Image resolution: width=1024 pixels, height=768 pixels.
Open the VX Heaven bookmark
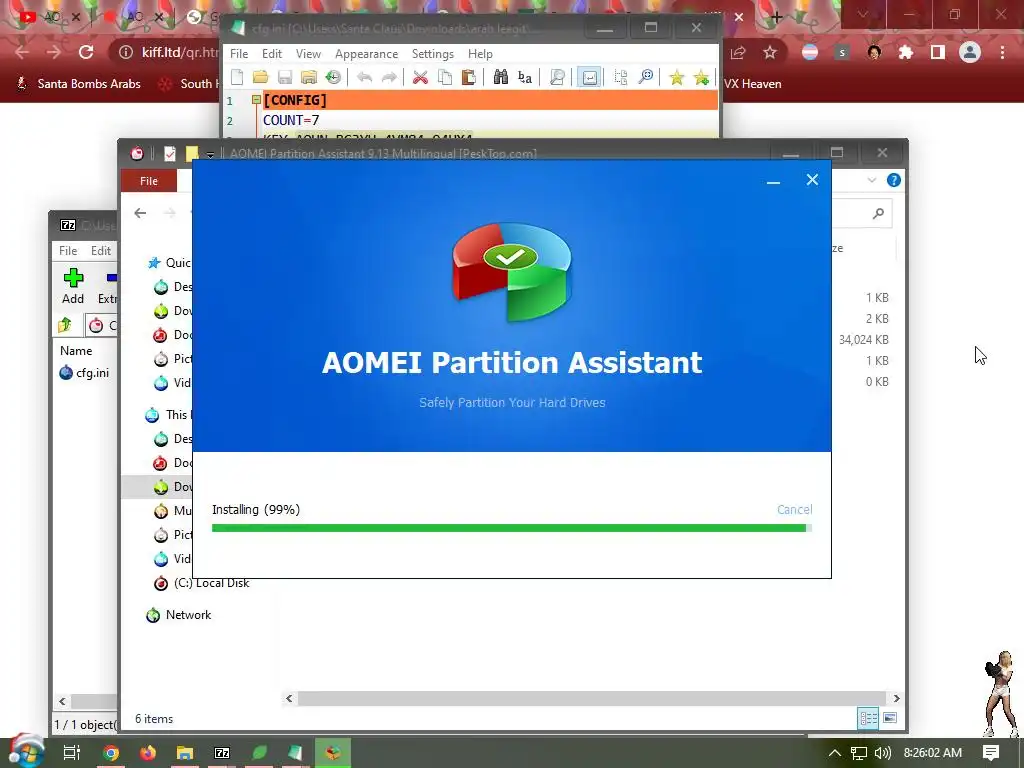click(x=752, y=84)
